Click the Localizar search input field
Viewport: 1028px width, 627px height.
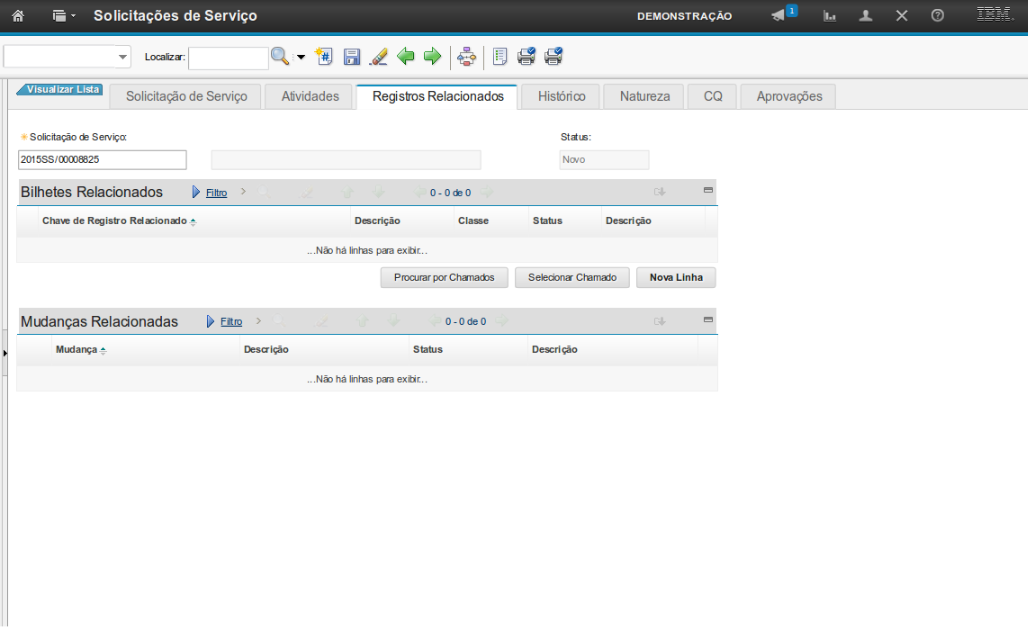point(228,58)
